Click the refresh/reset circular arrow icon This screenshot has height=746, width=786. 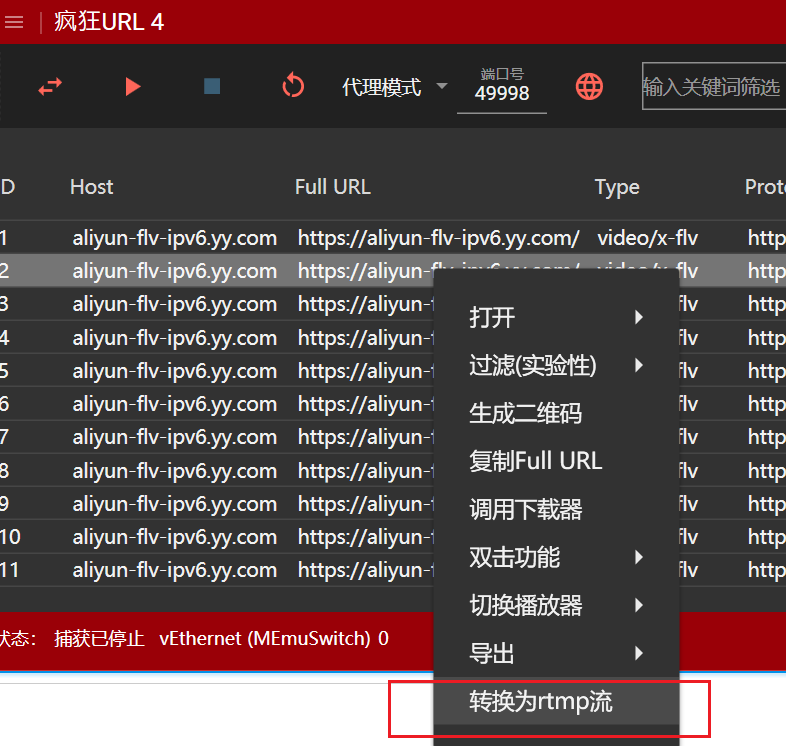click(x=293, y=87)
